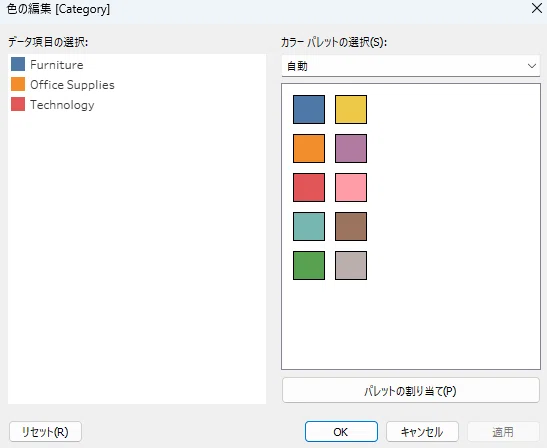
Task: Click the パレットの割り当て(P) button
Action: tap(411, 390)
